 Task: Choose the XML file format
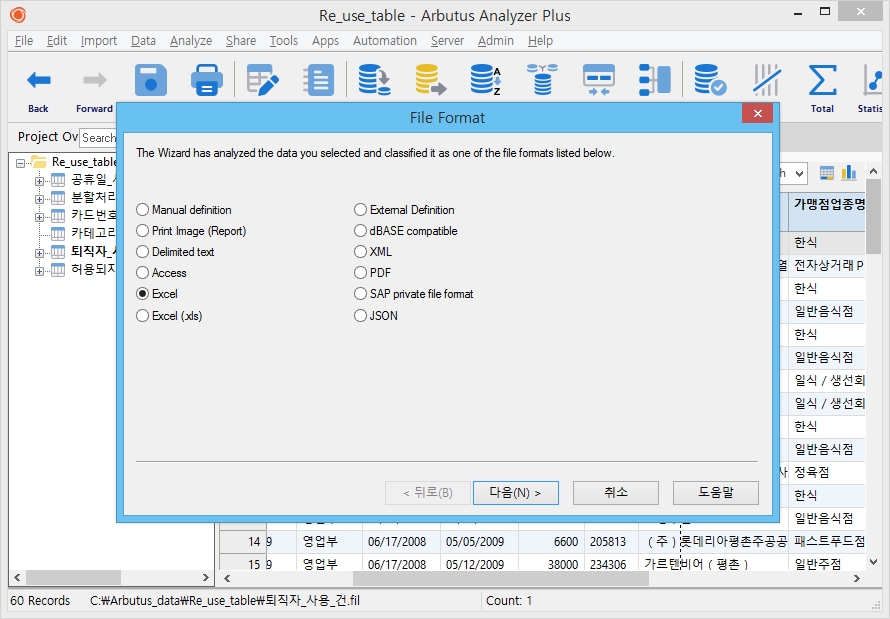[x=360, y=252]
